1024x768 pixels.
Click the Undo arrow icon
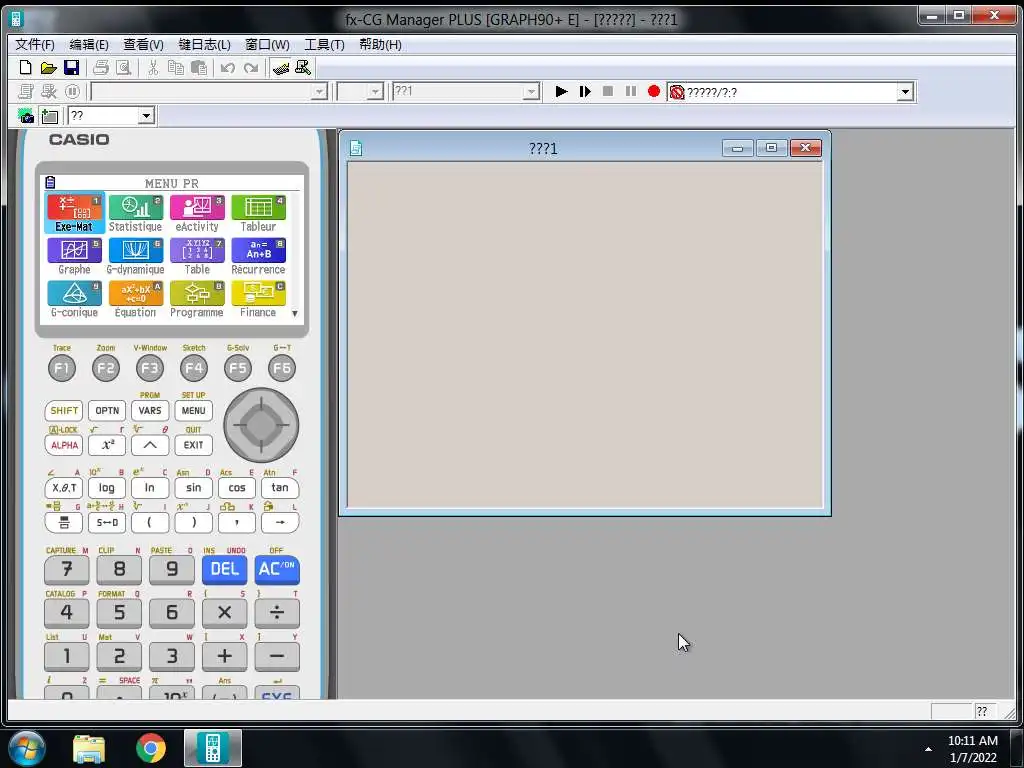(x=227, y=67)
